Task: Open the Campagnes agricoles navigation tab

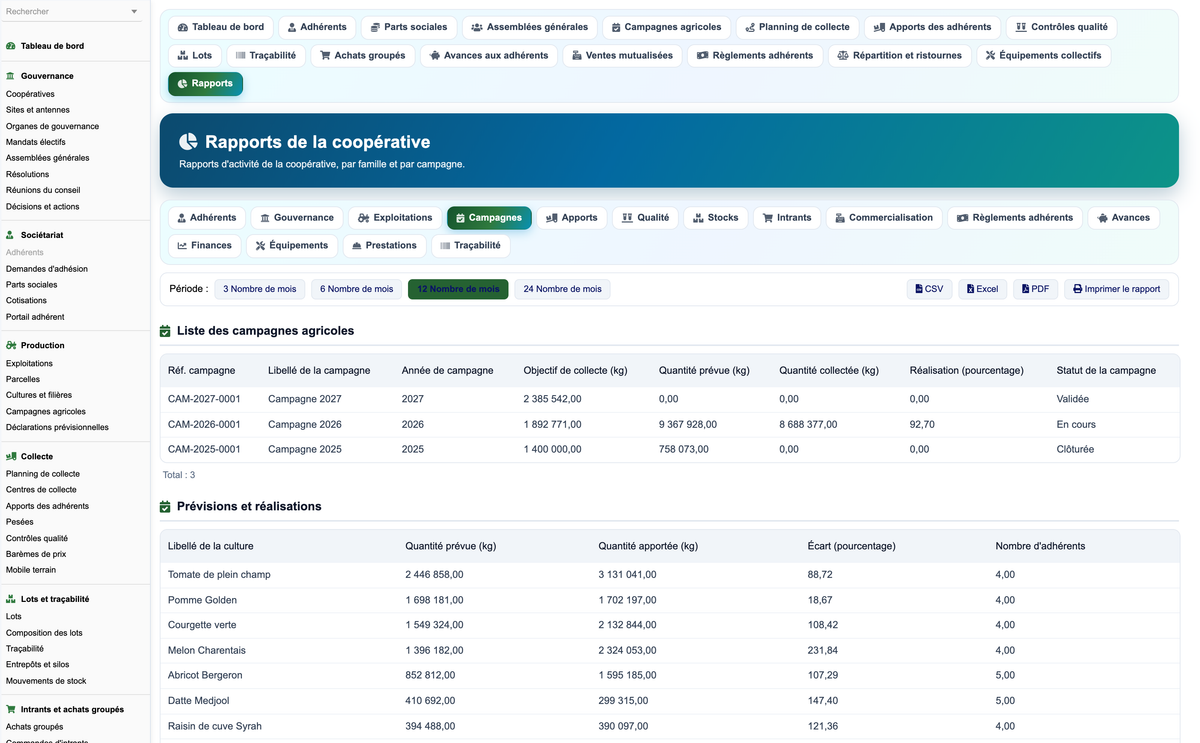Action: coord(666,27)
